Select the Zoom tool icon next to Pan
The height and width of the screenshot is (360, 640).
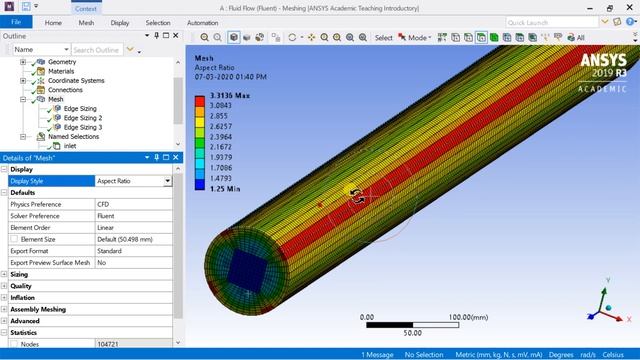click(324, 38)
